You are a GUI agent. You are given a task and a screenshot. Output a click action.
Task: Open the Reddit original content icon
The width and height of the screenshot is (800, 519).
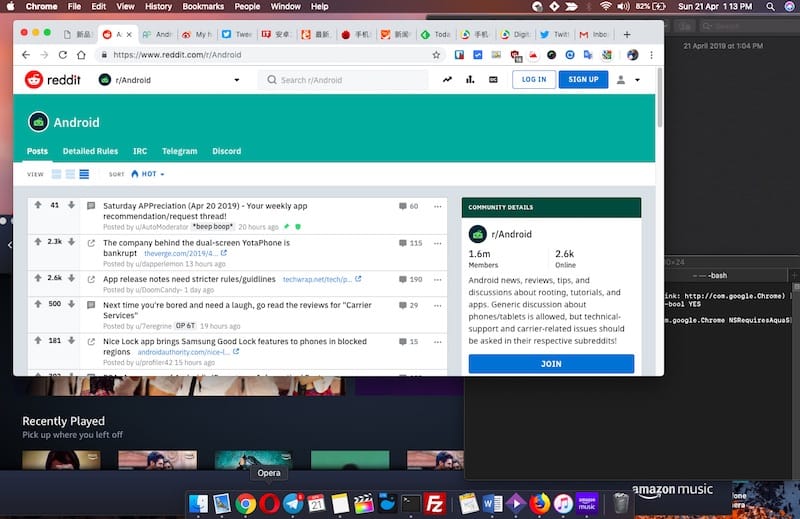pos(493,80)
